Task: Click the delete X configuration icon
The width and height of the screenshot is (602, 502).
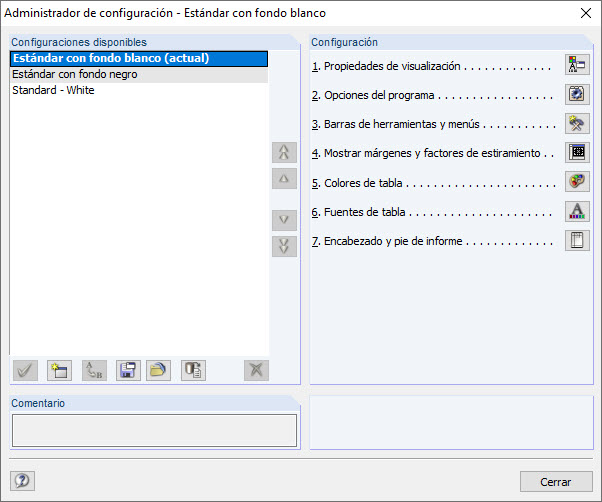Action: [x=256, y=370]
